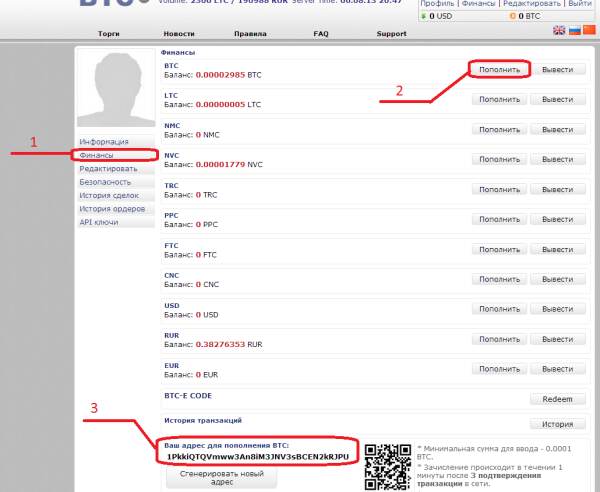The width and height of the screenshot is (600, 492).
Task: Click the BTC deposit address text
Action: pyautogui.click(x=258, y=456)
